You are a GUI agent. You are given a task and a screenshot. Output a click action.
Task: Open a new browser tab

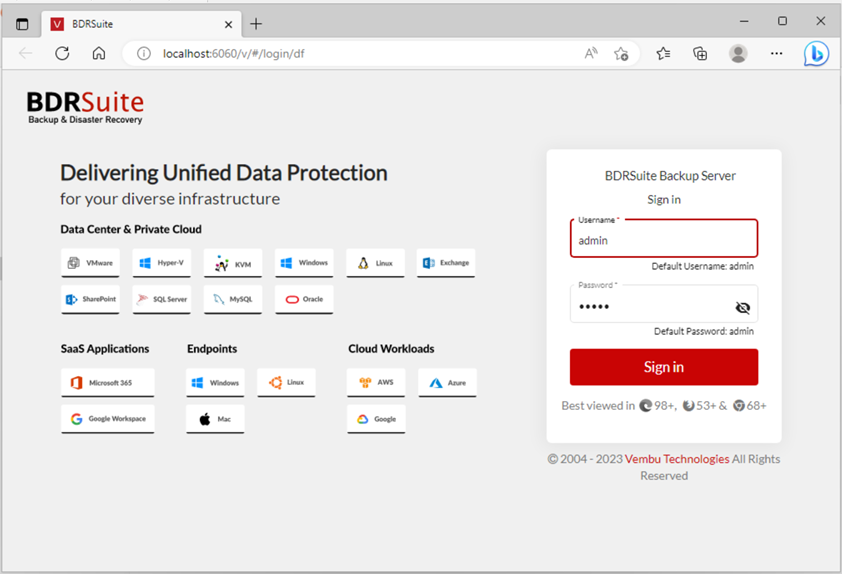tap(256, 24)
